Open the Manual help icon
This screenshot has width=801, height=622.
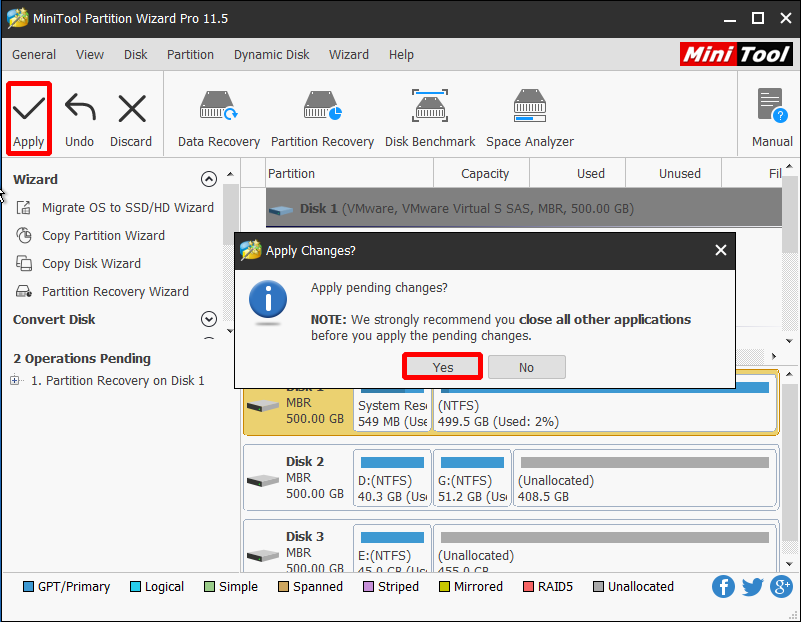(772, 106)
